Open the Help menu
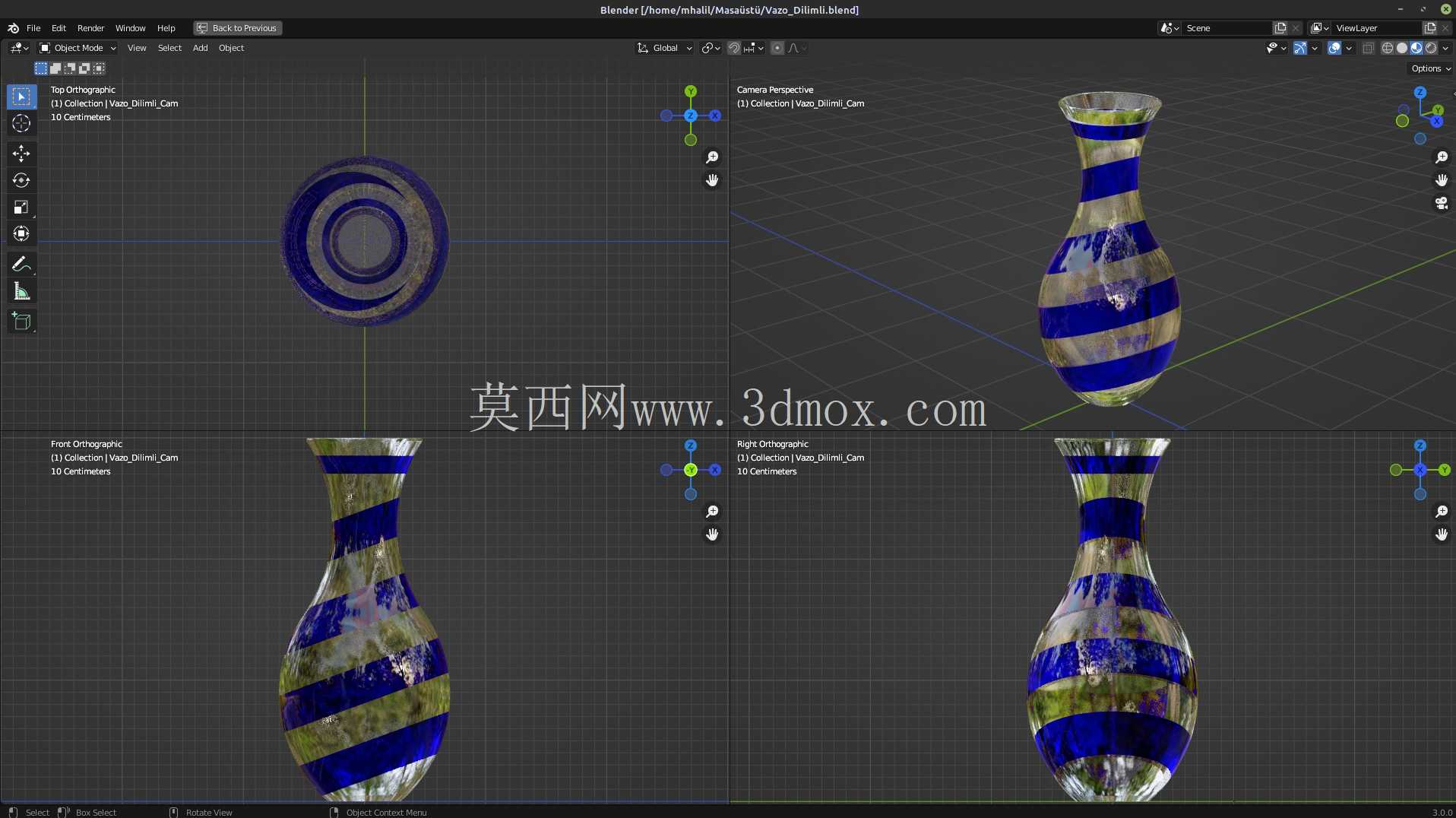The height and width of the screenshot is (818, 1456). [166, 28]
